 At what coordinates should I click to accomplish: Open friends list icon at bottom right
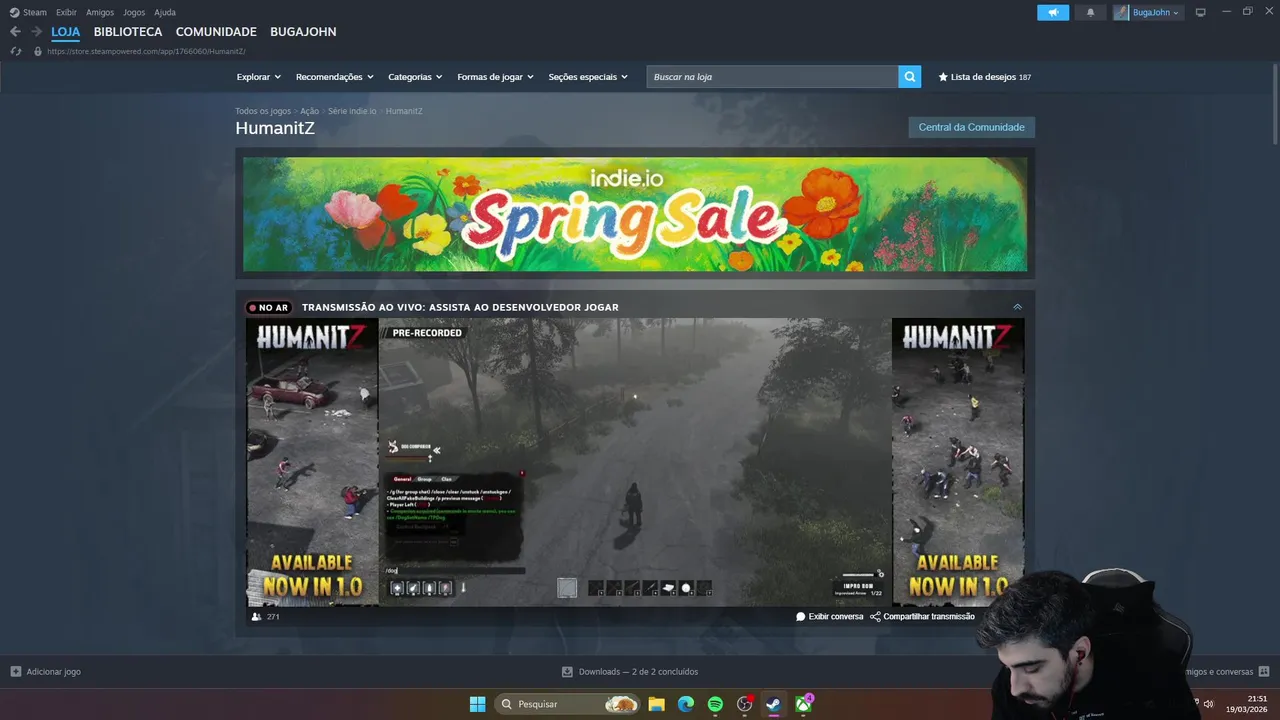[1264, 672]
